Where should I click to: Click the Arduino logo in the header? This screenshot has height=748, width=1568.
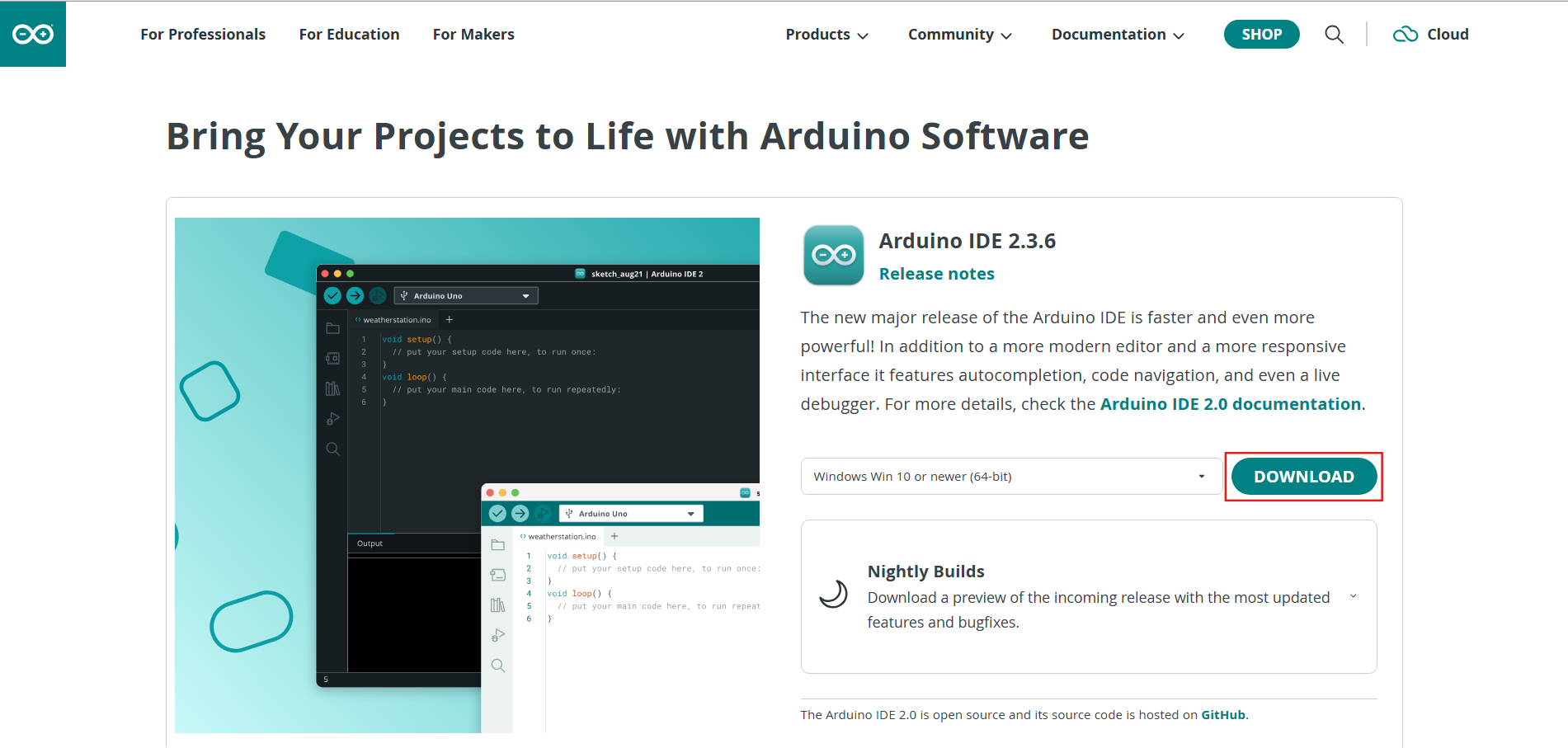coord(33,34)
